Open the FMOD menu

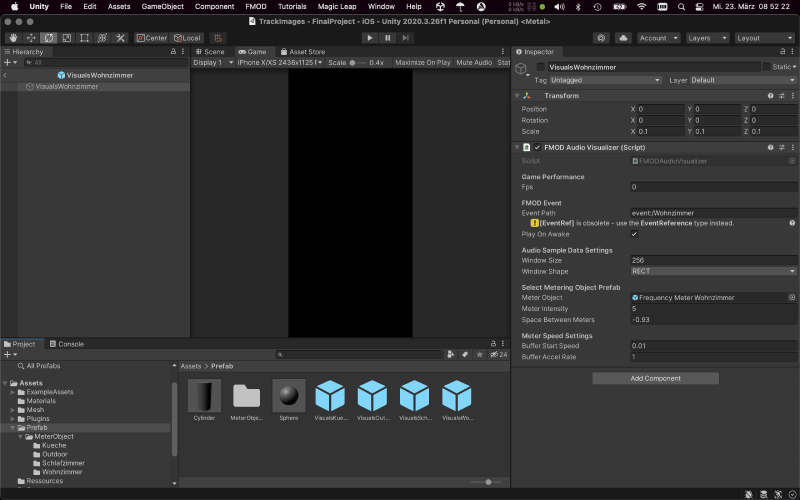256,7
